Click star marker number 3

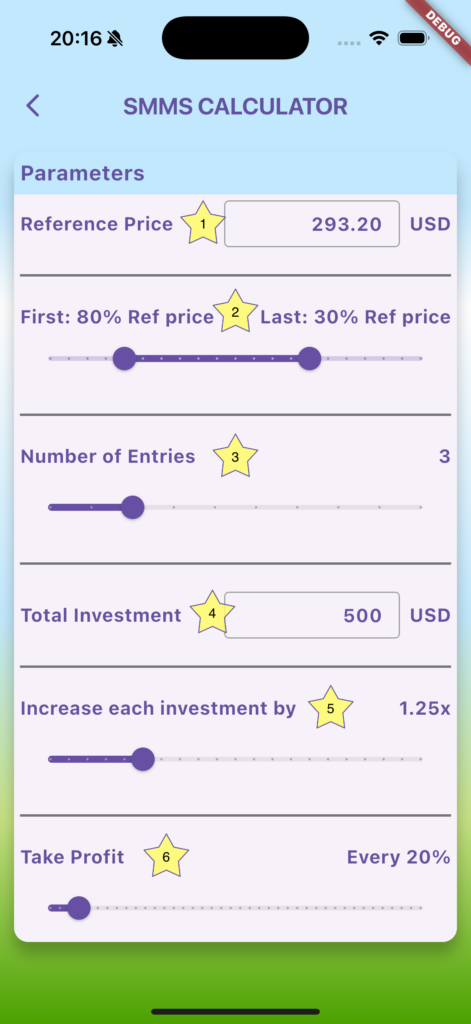click(236, 456)
